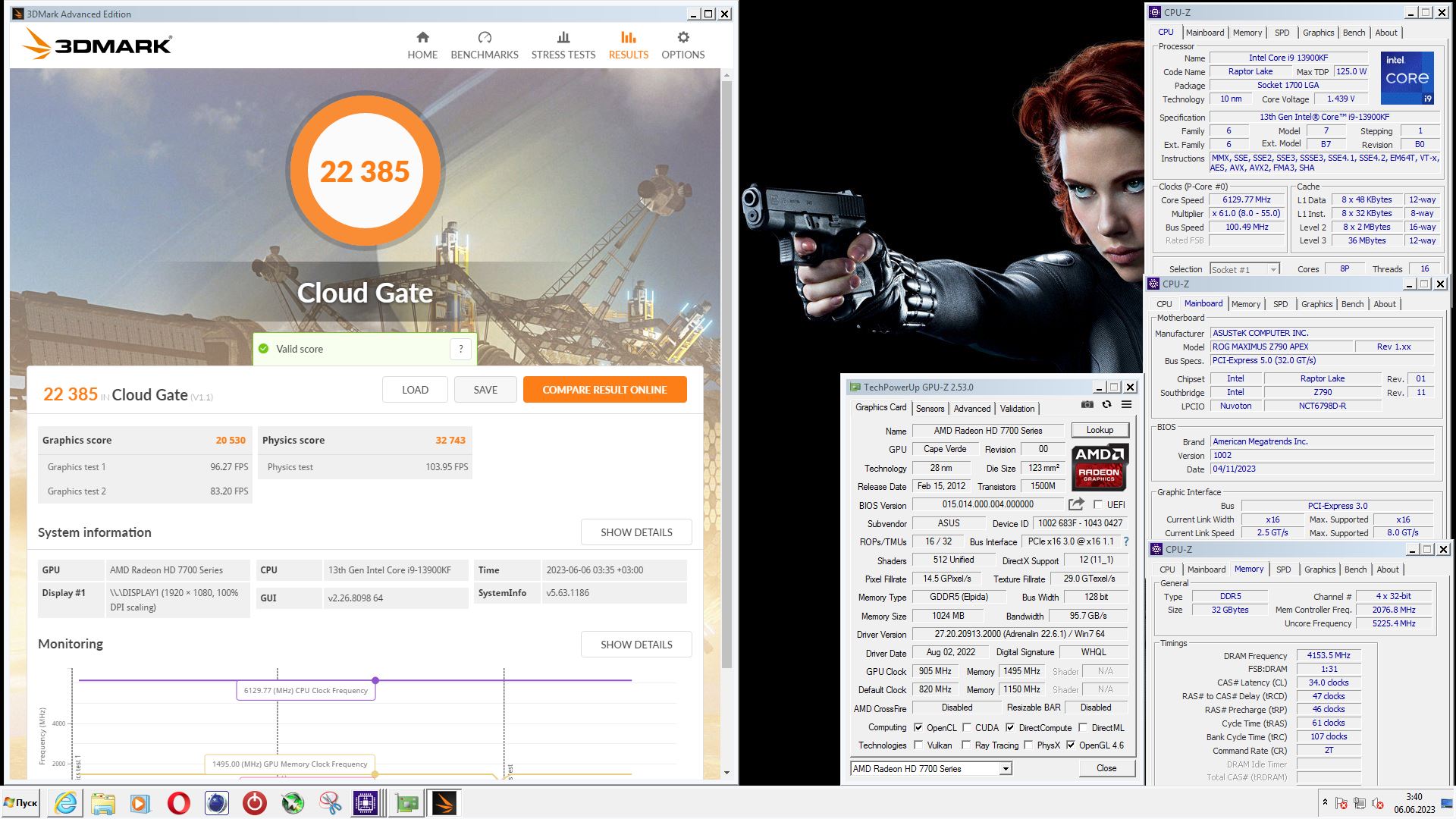This screenshot has width=1456, height=819.
Task: Select the Graphics tab in the Memory CPU-Z window
Action: [1319, 570]
